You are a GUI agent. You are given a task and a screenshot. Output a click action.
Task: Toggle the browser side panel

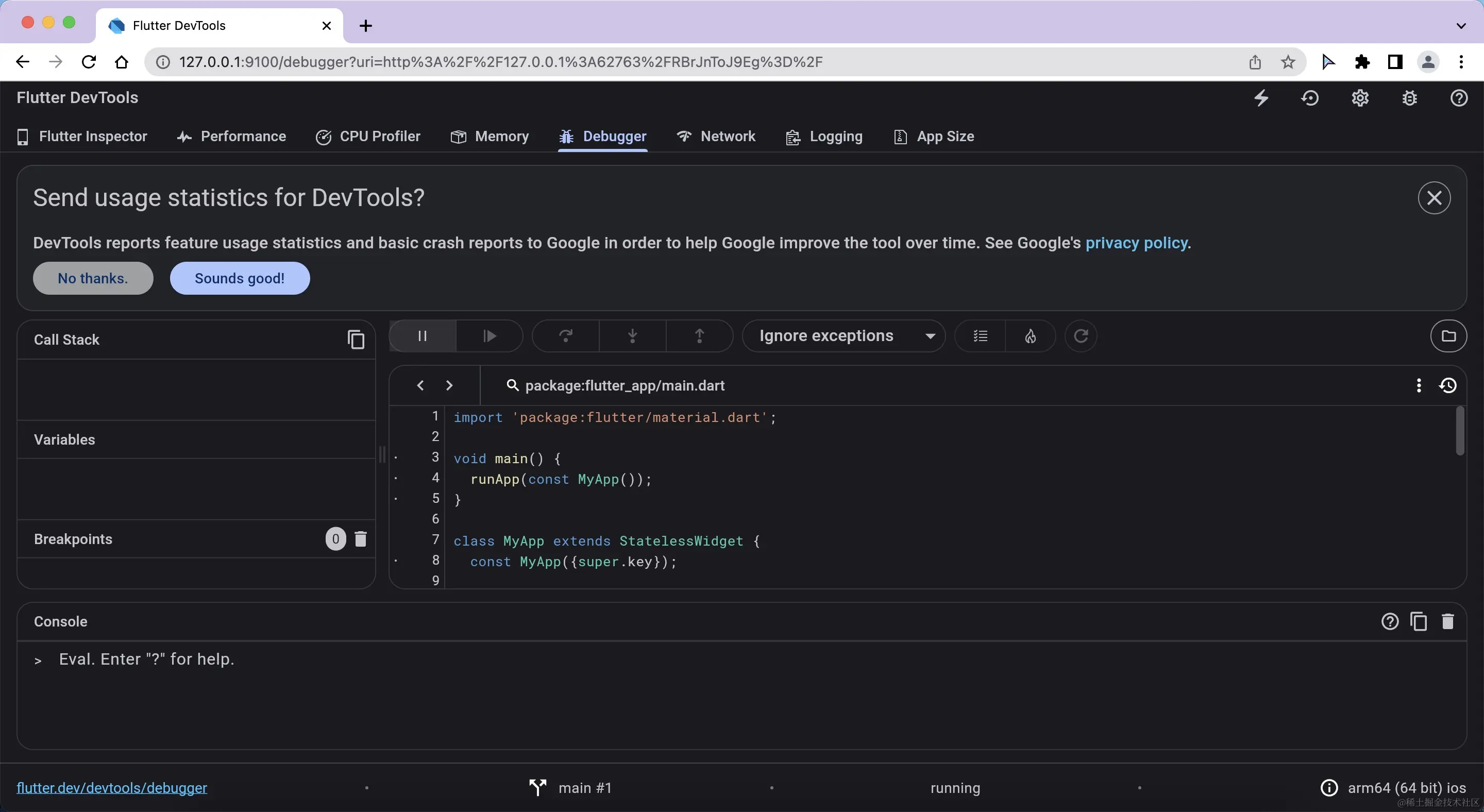1395,62
